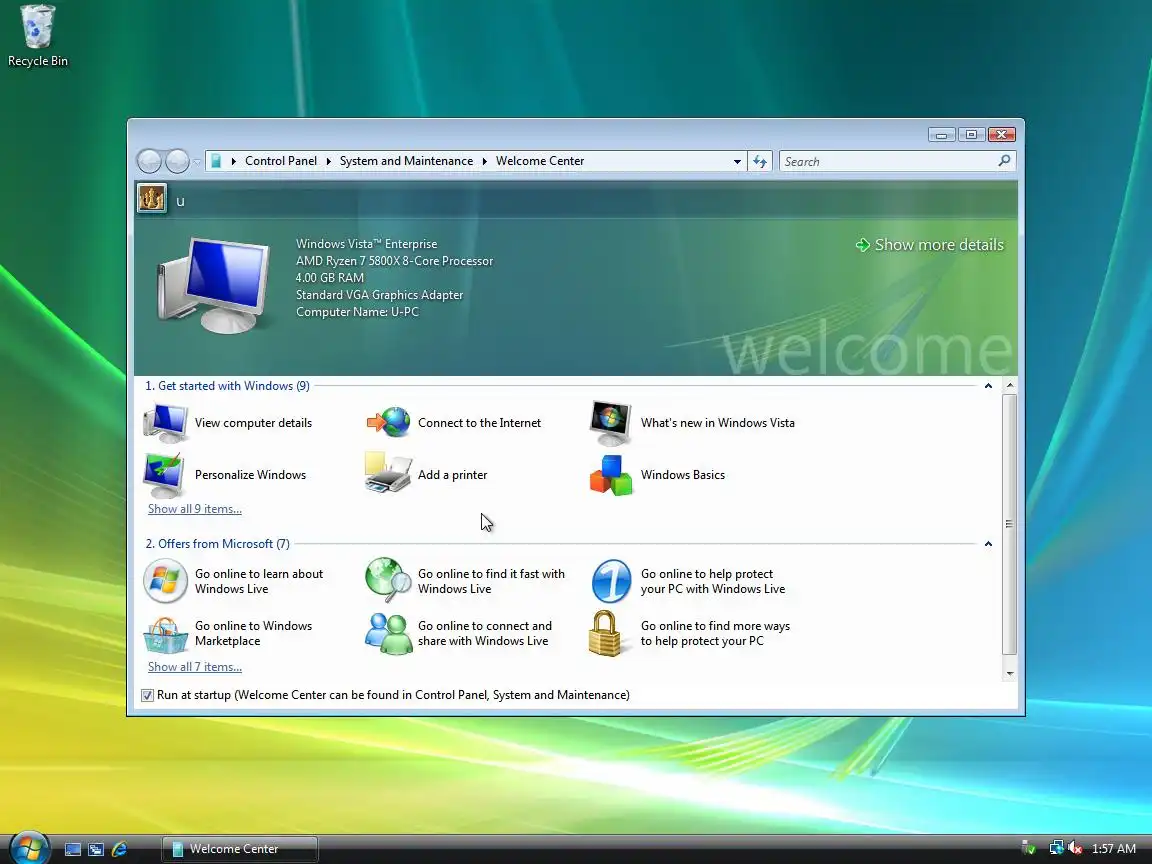Go to Control Panel in breadcrumb
Viewport: 1152px width, 864px height.
click(281, 161)
